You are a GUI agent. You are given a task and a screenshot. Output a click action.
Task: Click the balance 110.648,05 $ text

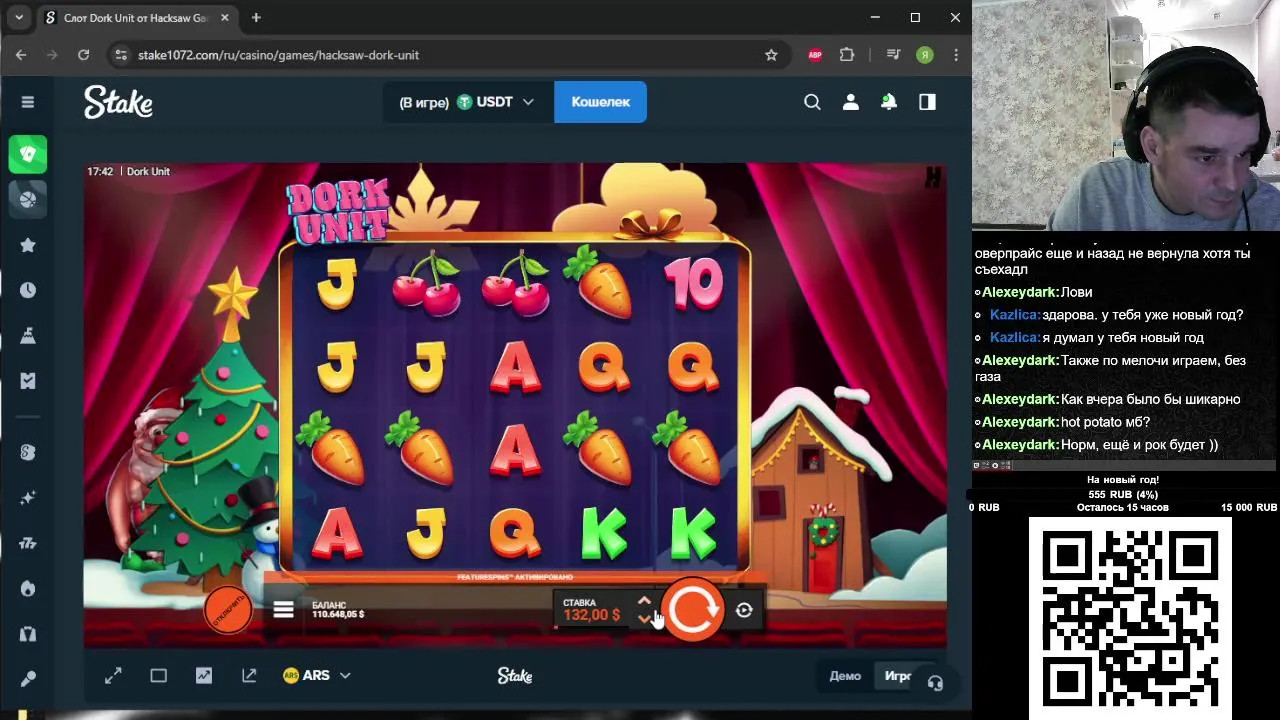pos(338,614)
